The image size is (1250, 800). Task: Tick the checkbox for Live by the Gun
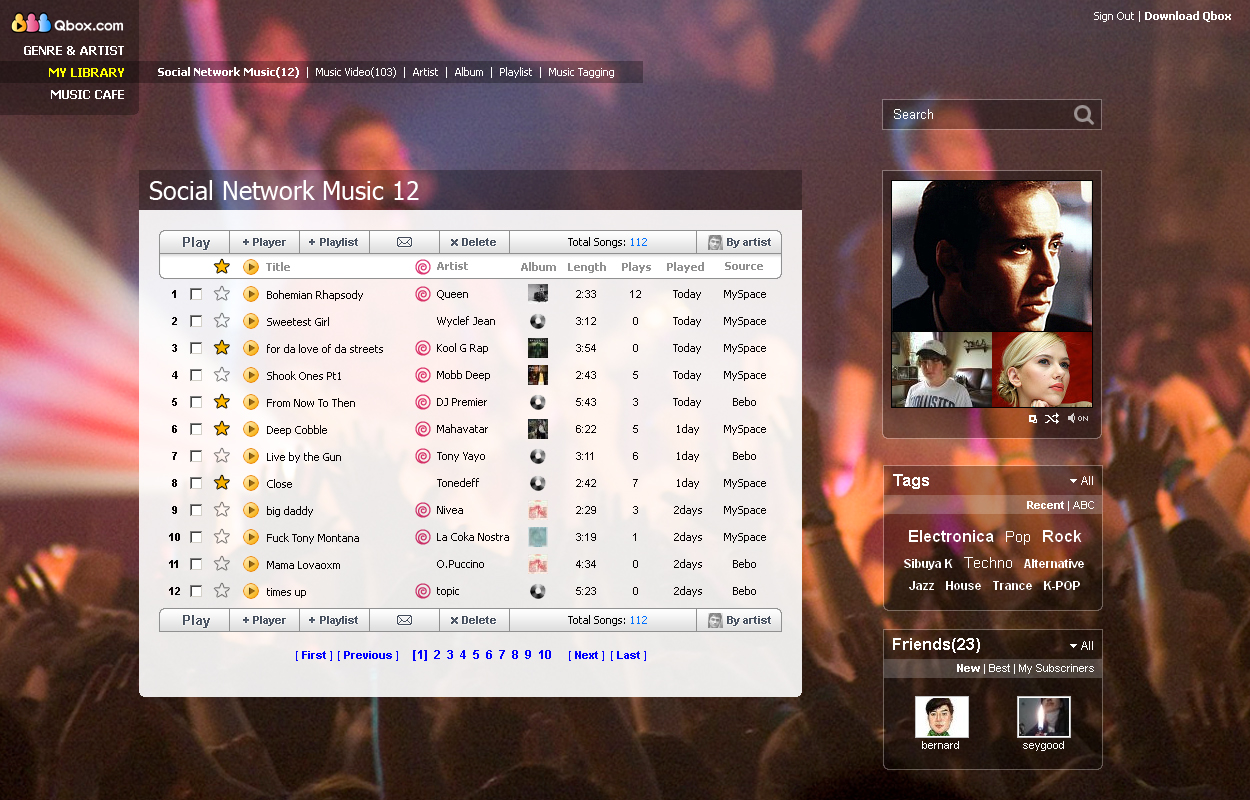196,456
